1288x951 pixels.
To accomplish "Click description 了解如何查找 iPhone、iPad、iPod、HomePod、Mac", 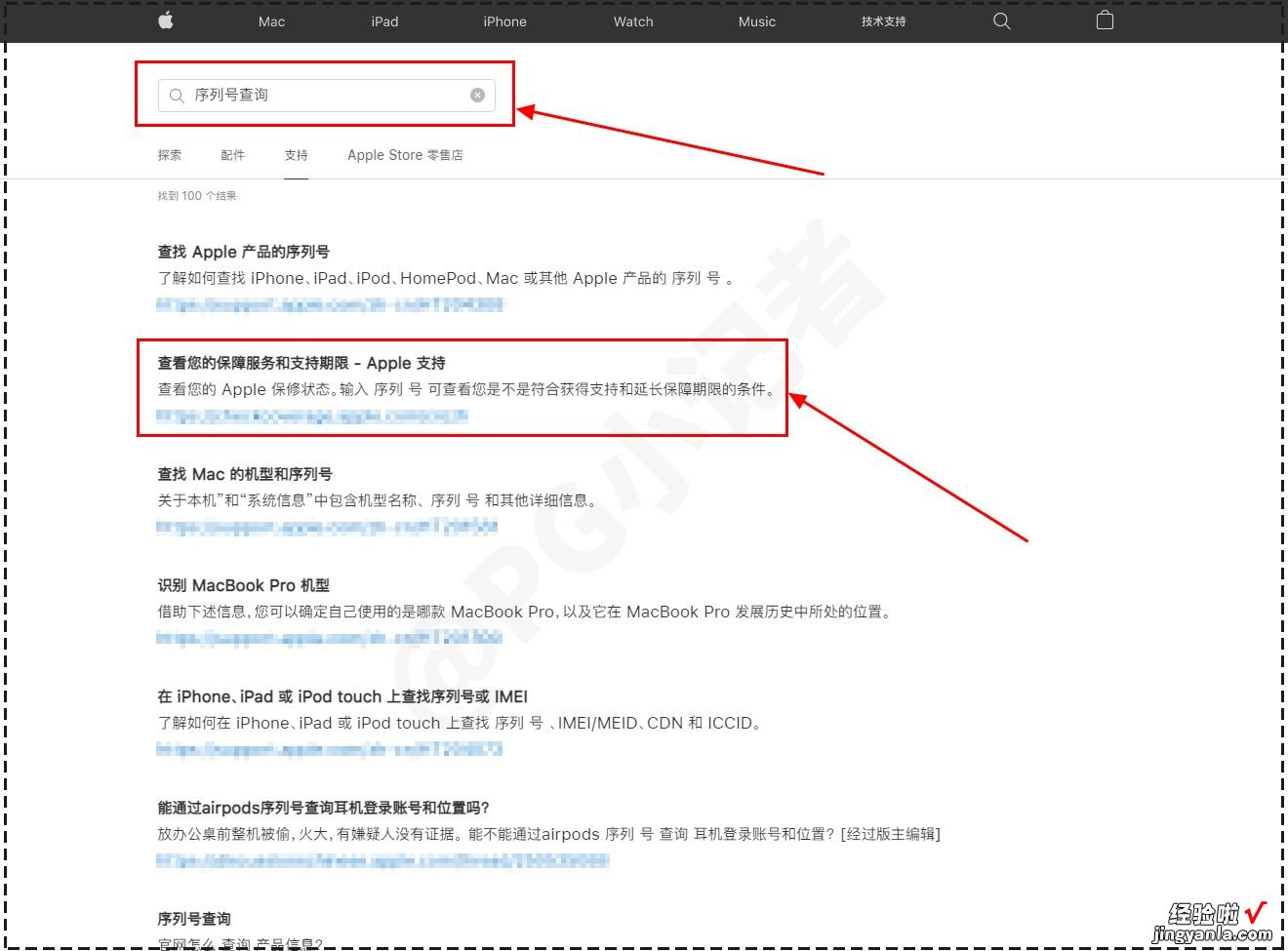I will [445, 278].
